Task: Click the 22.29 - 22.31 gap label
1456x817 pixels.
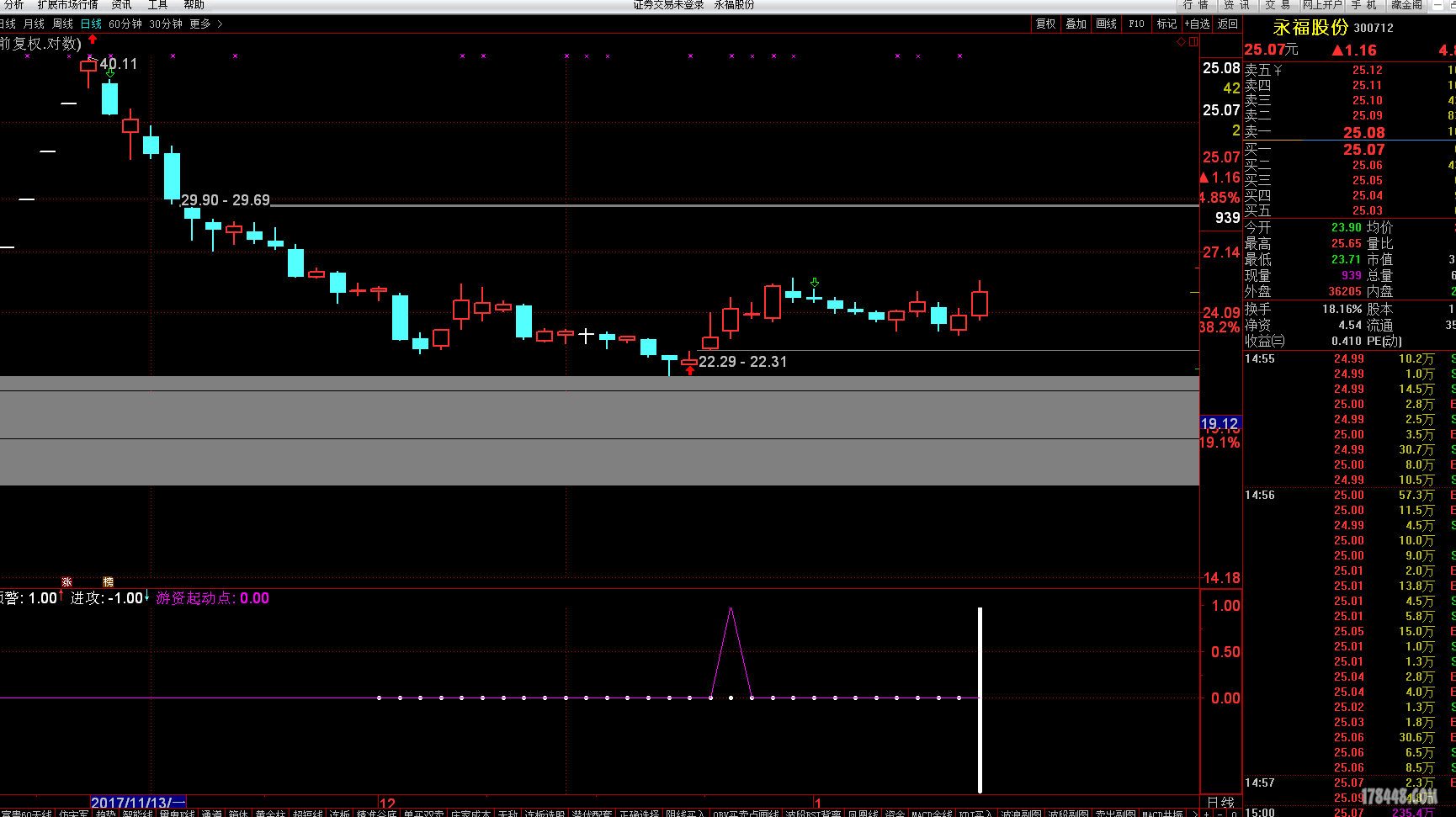Action: click(x=742, y=362)
